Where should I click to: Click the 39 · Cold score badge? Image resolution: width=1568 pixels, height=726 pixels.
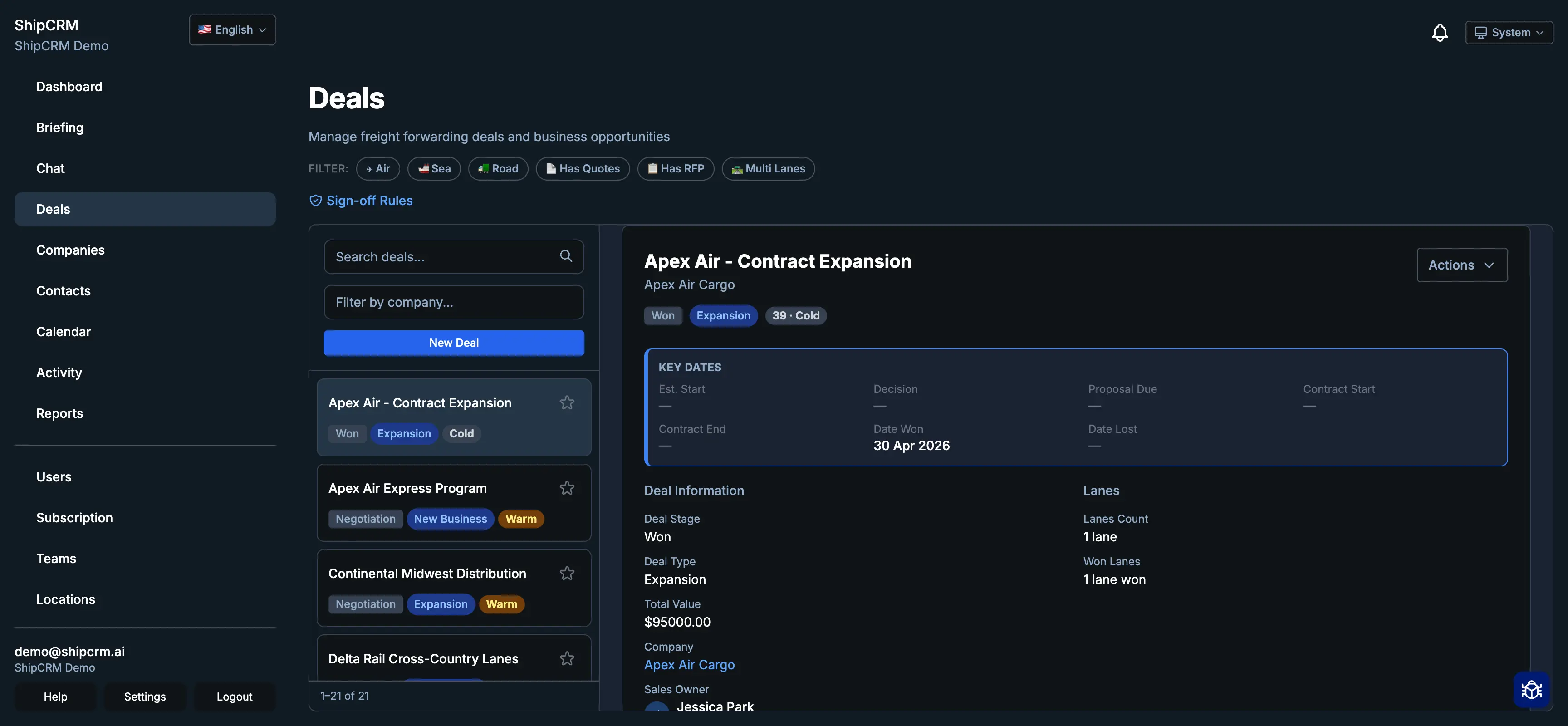(x=795, y=316)
